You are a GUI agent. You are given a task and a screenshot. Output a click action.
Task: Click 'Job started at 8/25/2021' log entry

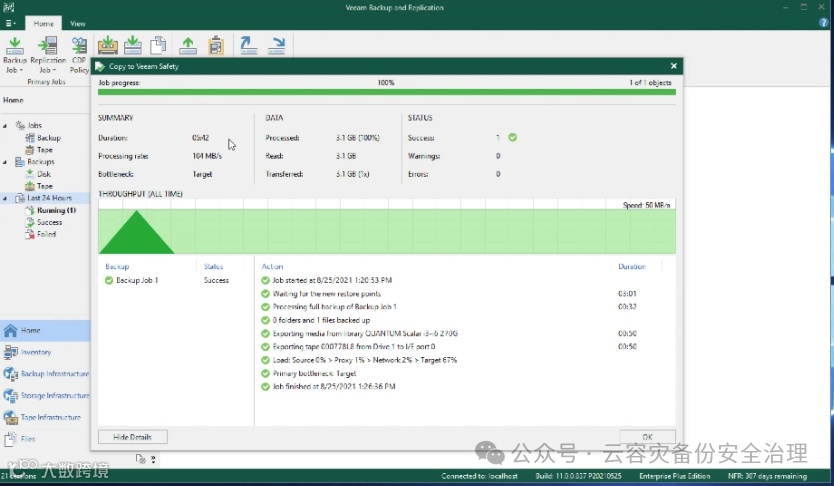coord(332,280)
